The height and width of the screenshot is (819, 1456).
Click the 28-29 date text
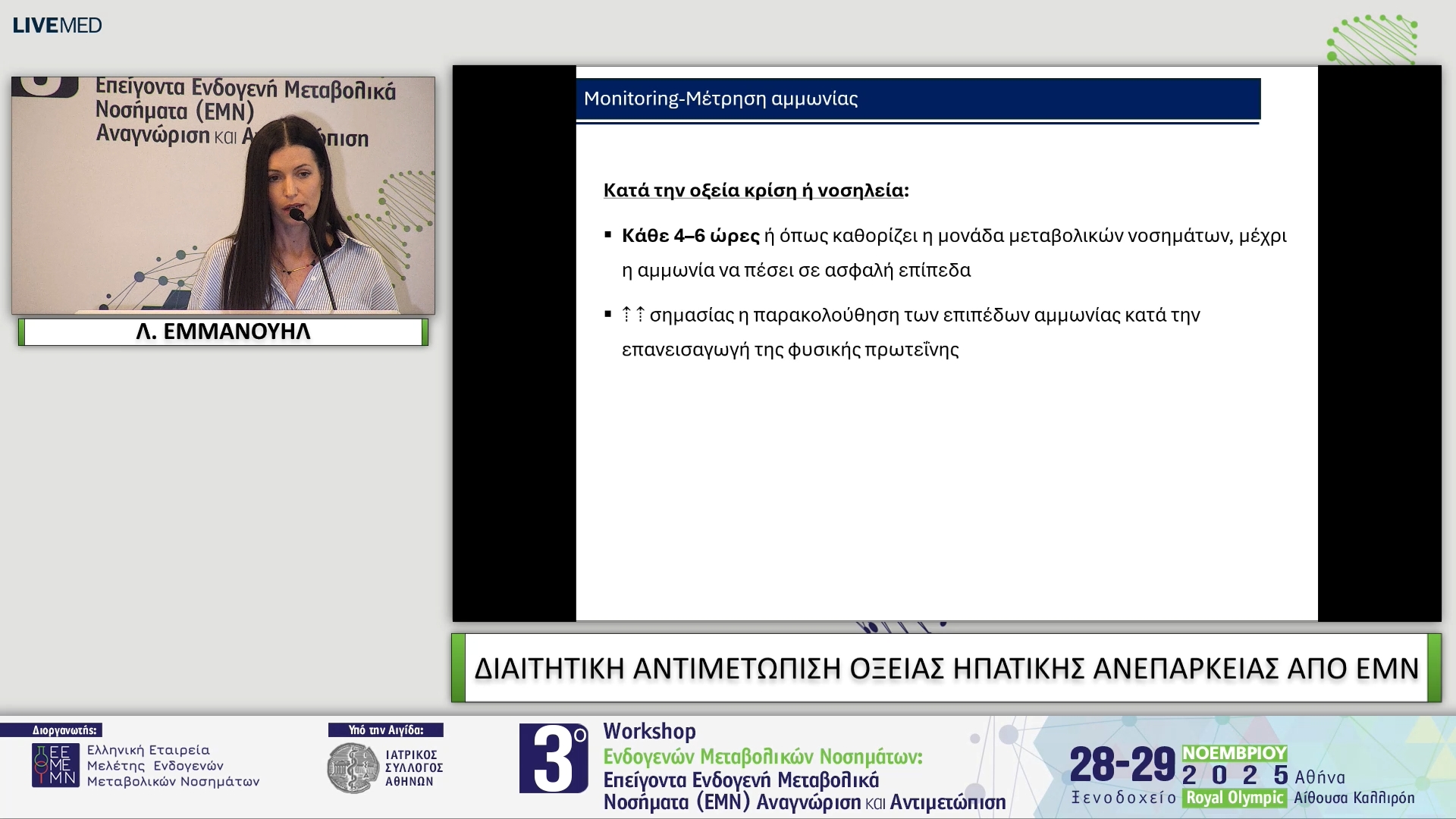pos(1122,764)
